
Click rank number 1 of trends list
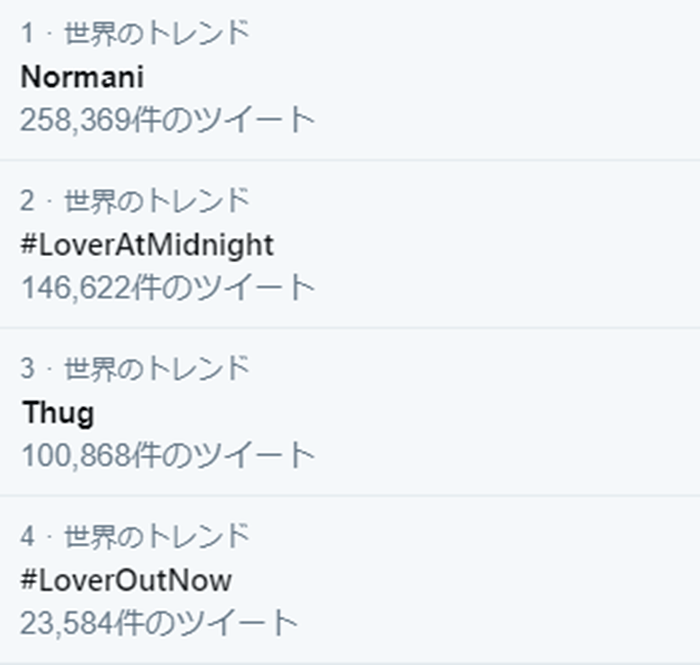[27, 33]
